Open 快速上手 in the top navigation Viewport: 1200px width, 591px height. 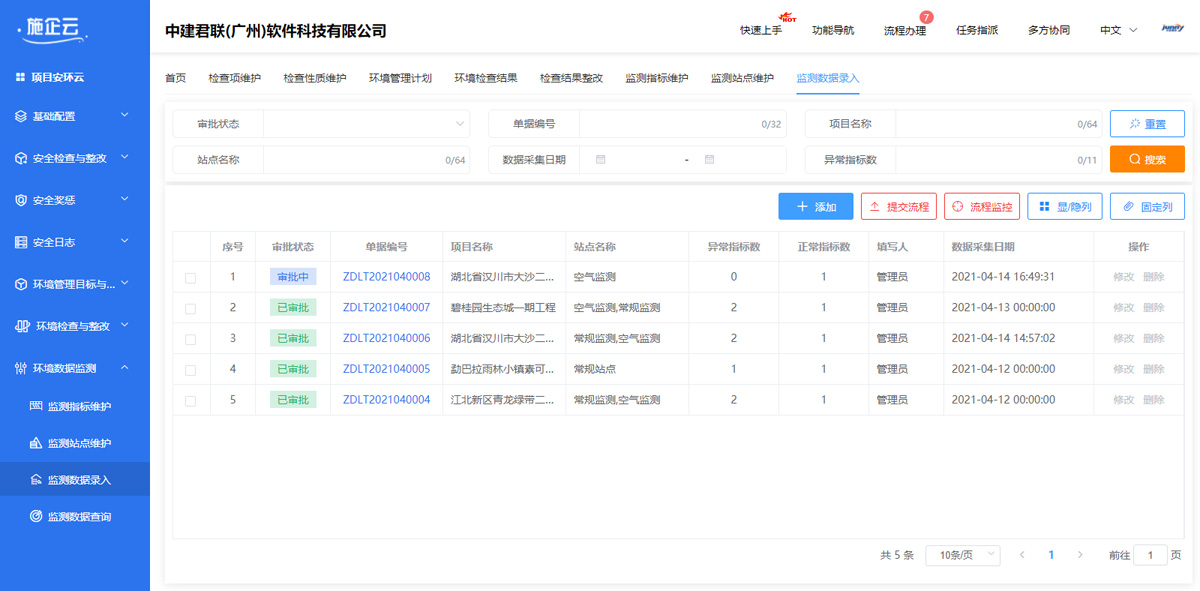761,30
